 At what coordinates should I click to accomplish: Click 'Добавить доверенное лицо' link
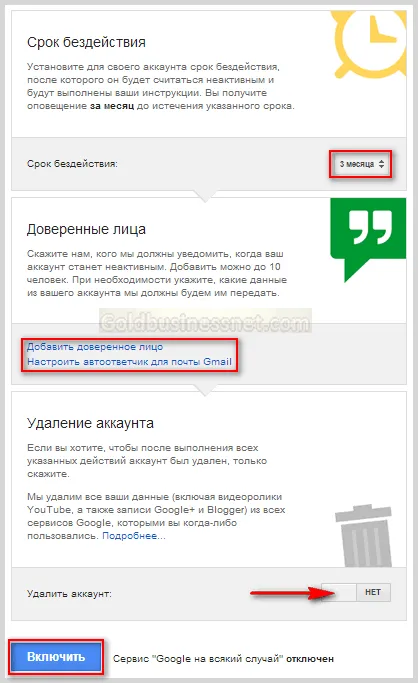tap(95, 347)
